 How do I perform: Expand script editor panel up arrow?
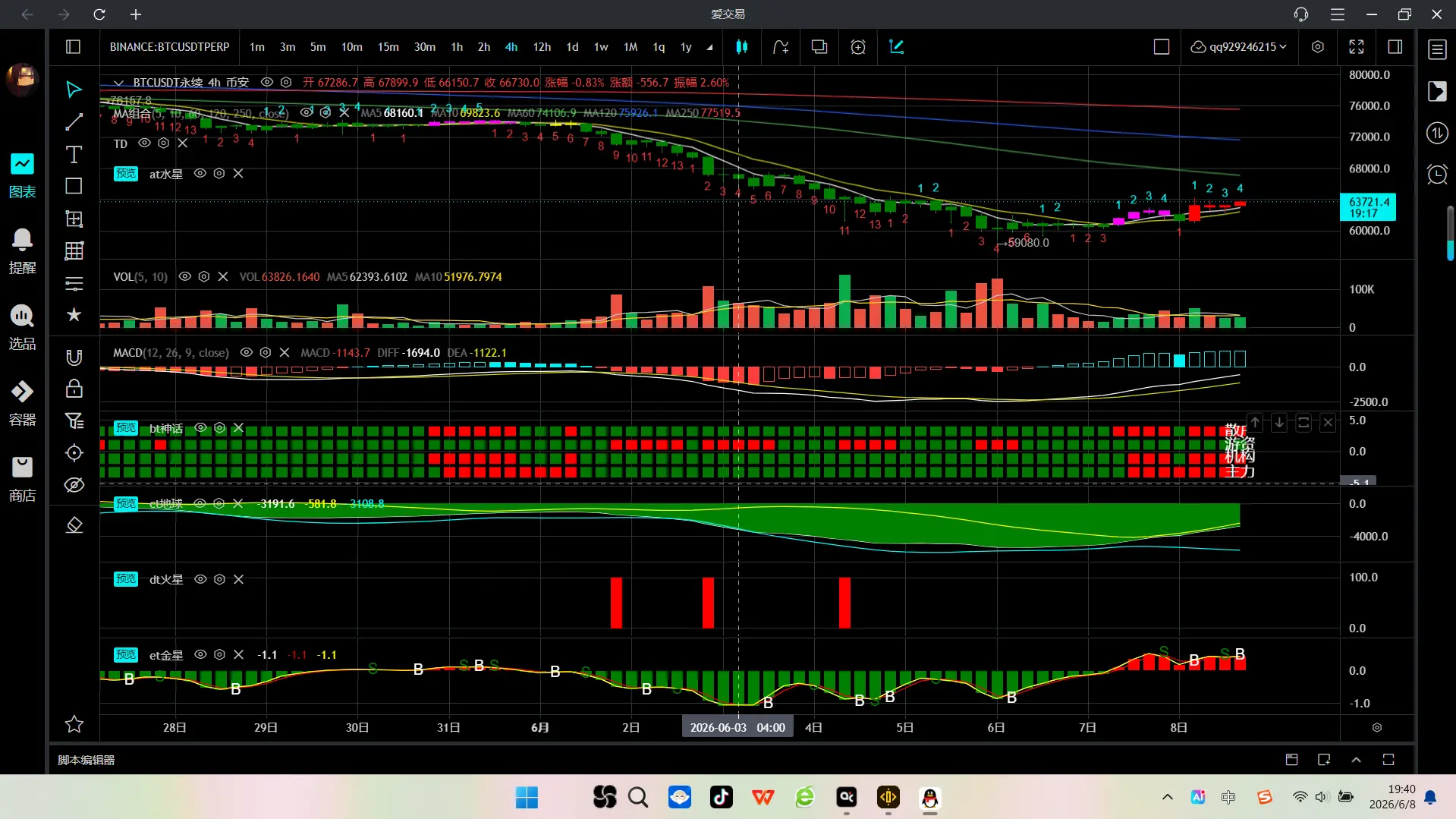[1356, 760]
